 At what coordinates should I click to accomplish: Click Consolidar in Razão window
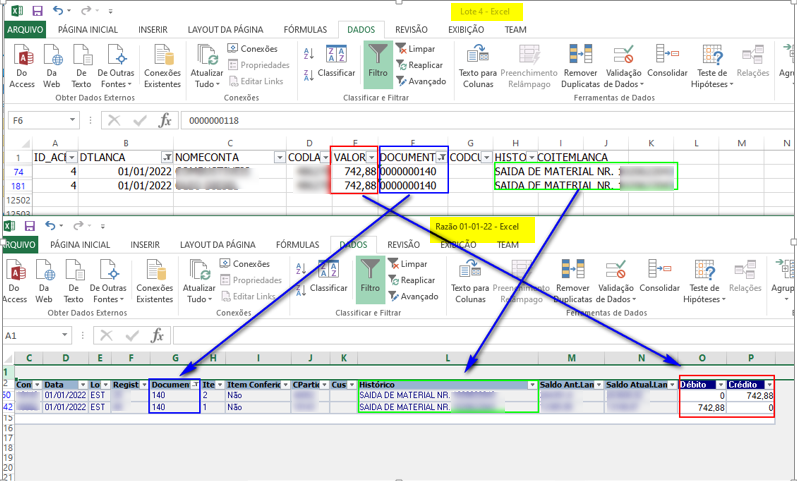(x=660, y=277)
